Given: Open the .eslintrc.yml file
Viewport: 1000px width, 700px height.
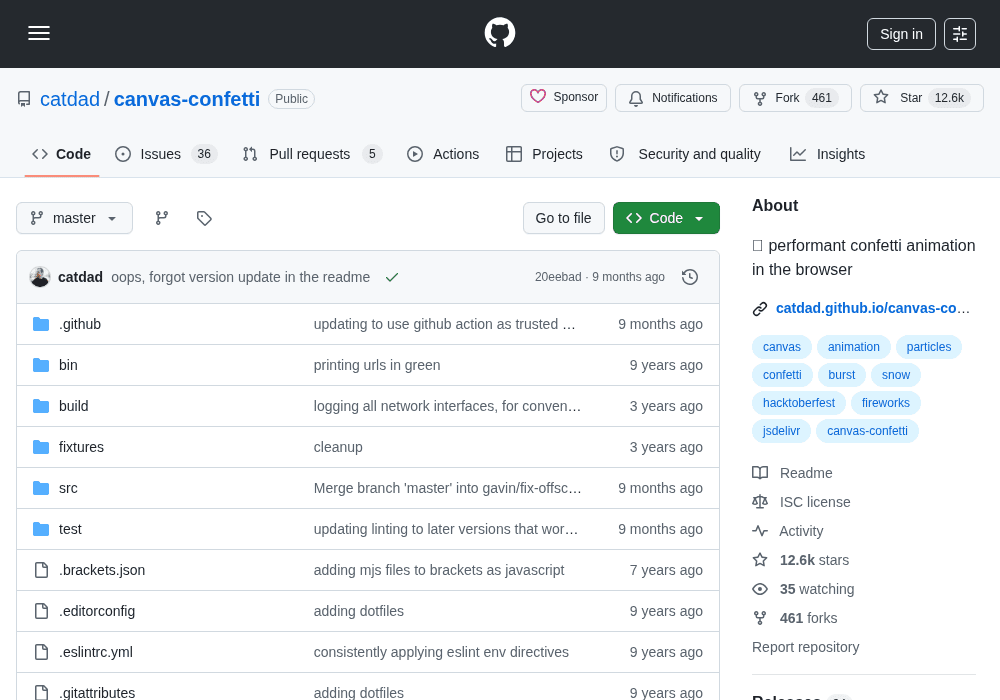Looking at the screenshot, I should pos(96,652).
